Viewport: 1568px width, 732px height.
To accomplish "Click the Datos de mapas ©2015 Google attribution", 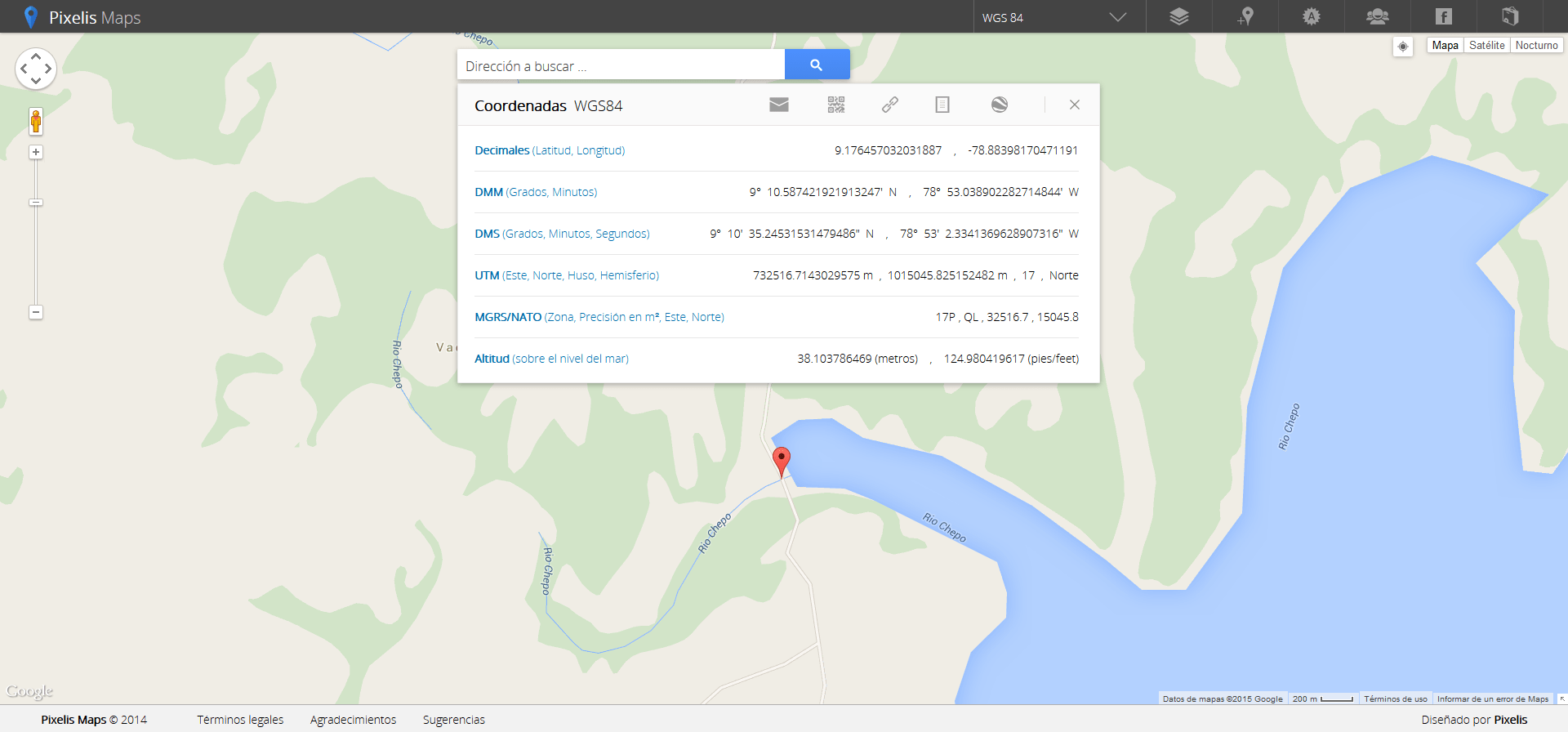I will point(1223,699).
